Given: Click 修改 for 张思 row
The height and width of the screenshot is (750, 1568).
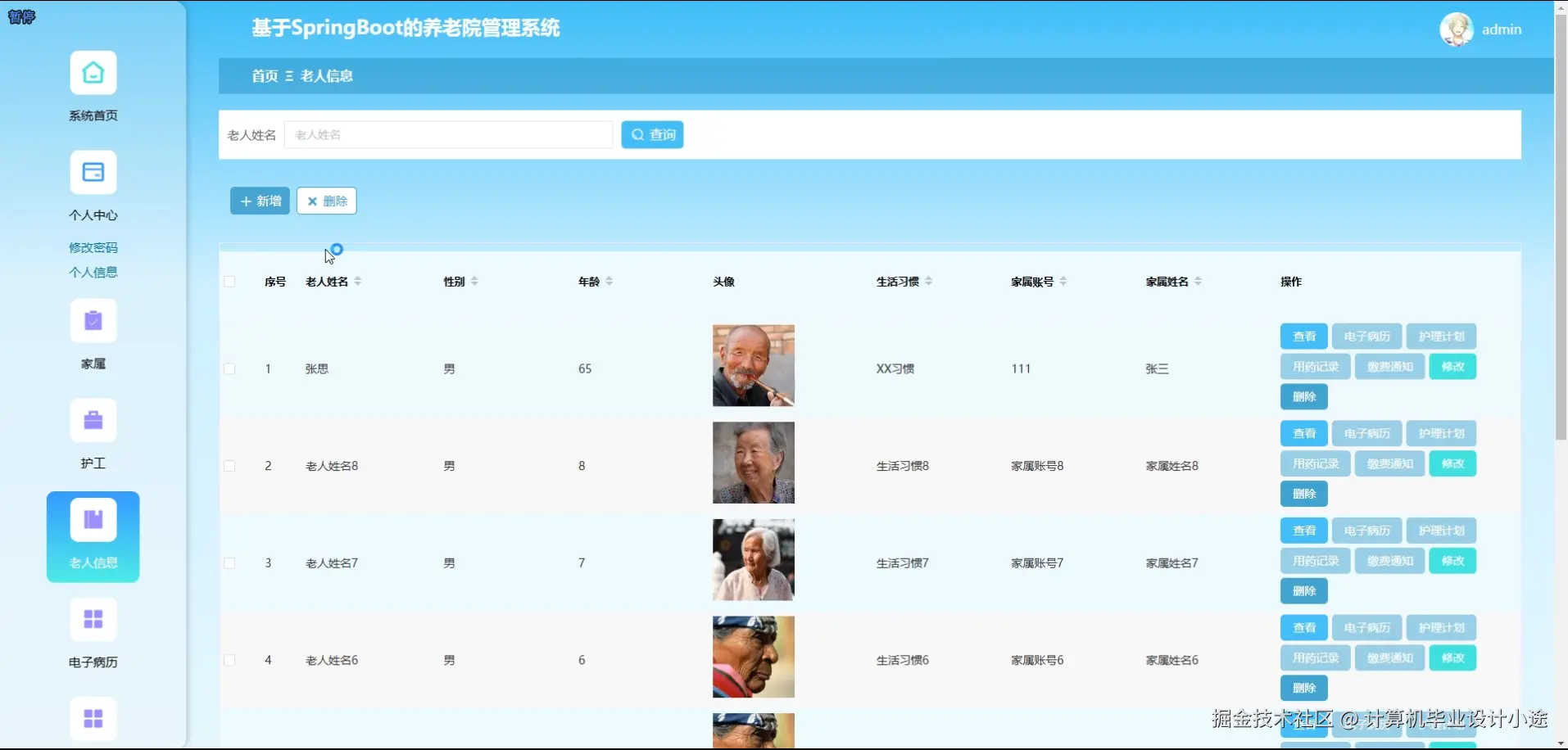Looking at the screenshot, I should (x=1452, y=367).
